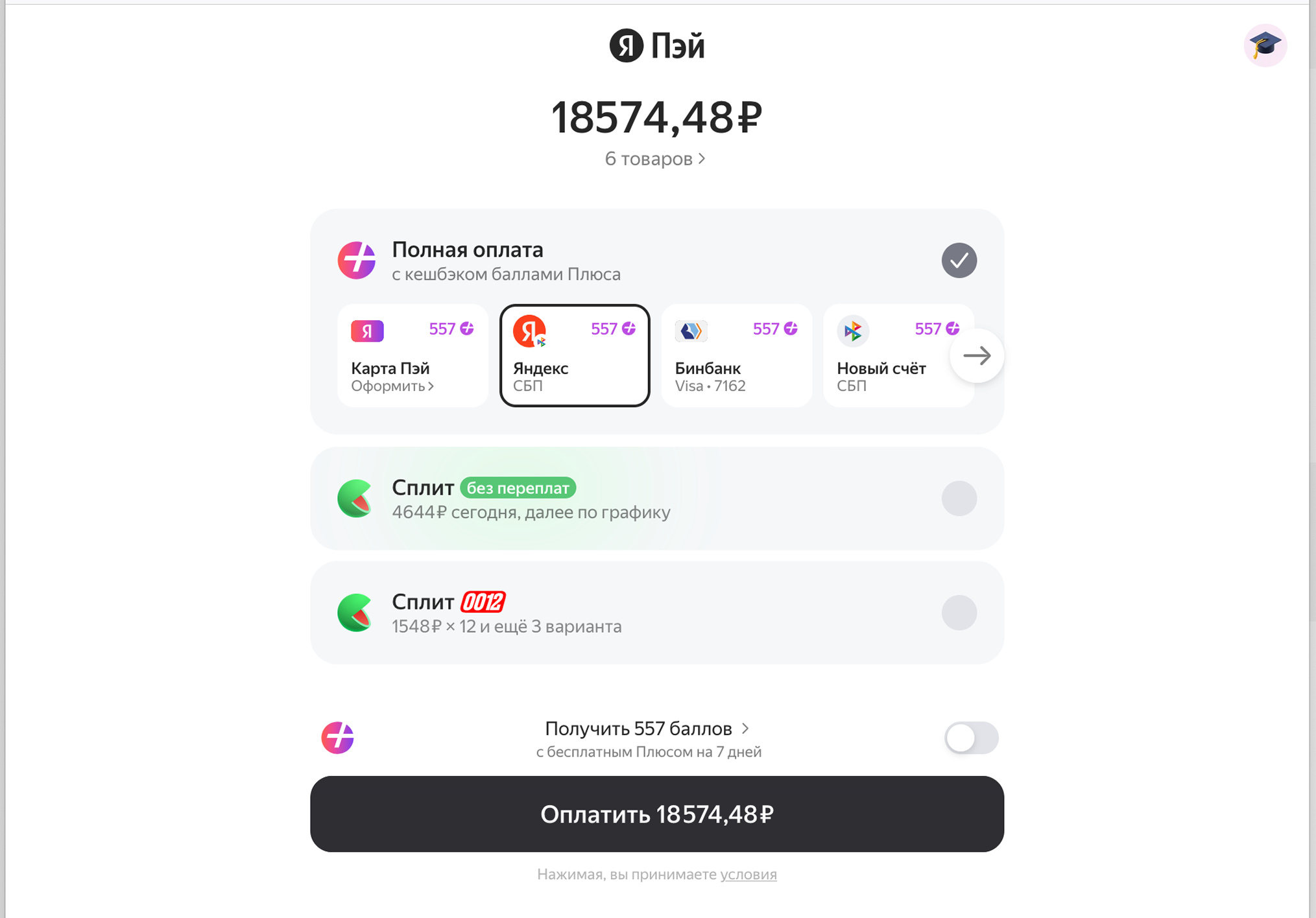This screenshot has width=1316, height=918.
Task: Choose Яндекс СБП payment method
Action: click(575, 356)
